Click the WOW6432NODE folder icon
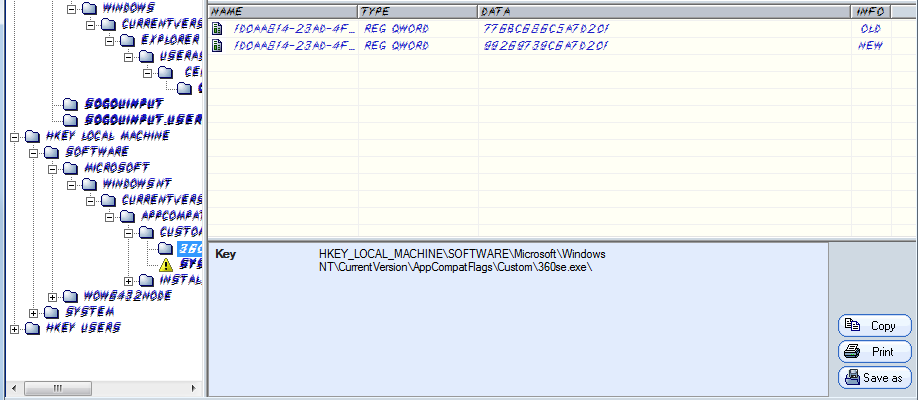Viewport: 918px width, 400px height. click(x=70, y=296)
